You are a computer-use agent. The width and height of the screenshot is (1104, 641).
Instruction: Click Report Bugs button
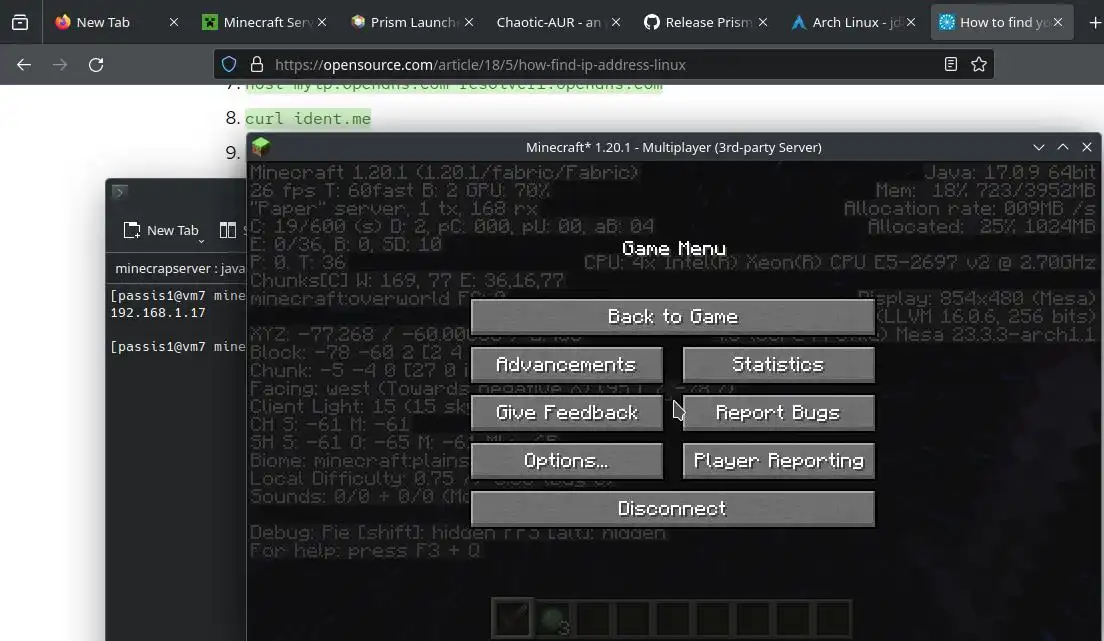(x=779, y=413)
